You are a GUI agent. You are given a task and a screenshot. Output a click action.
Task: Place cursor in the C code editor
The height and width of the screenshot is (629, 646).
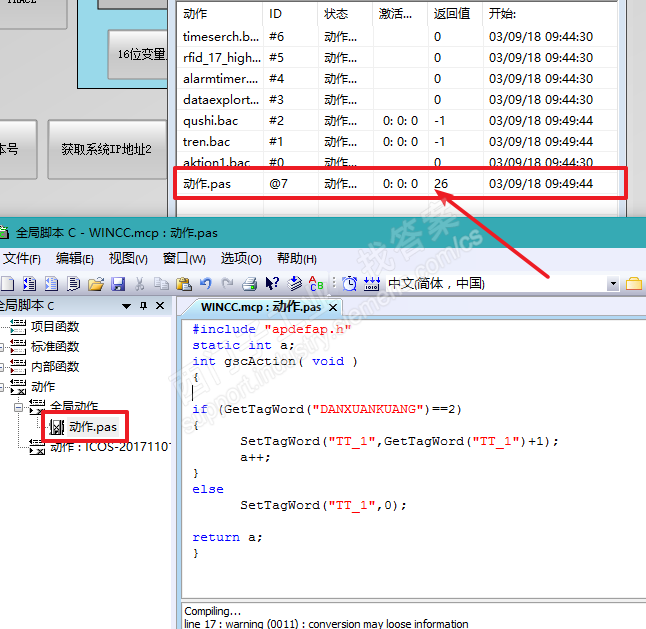414,459
